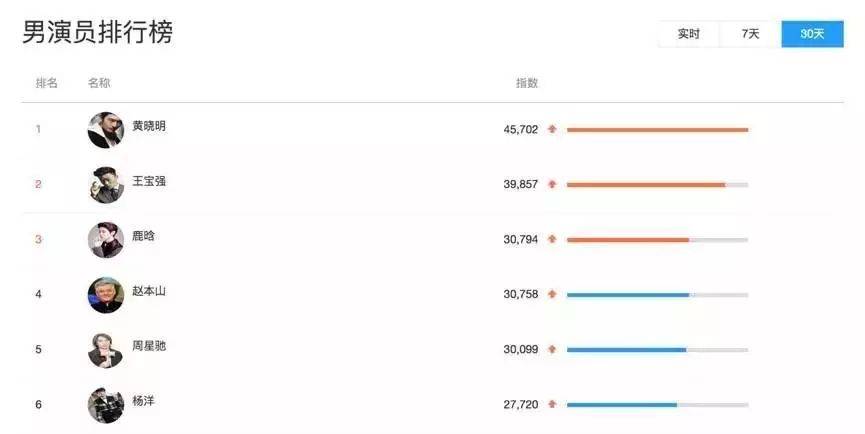
Task: Open Zhou Xingchi's avatar (周星驰)
Action: 106,350
